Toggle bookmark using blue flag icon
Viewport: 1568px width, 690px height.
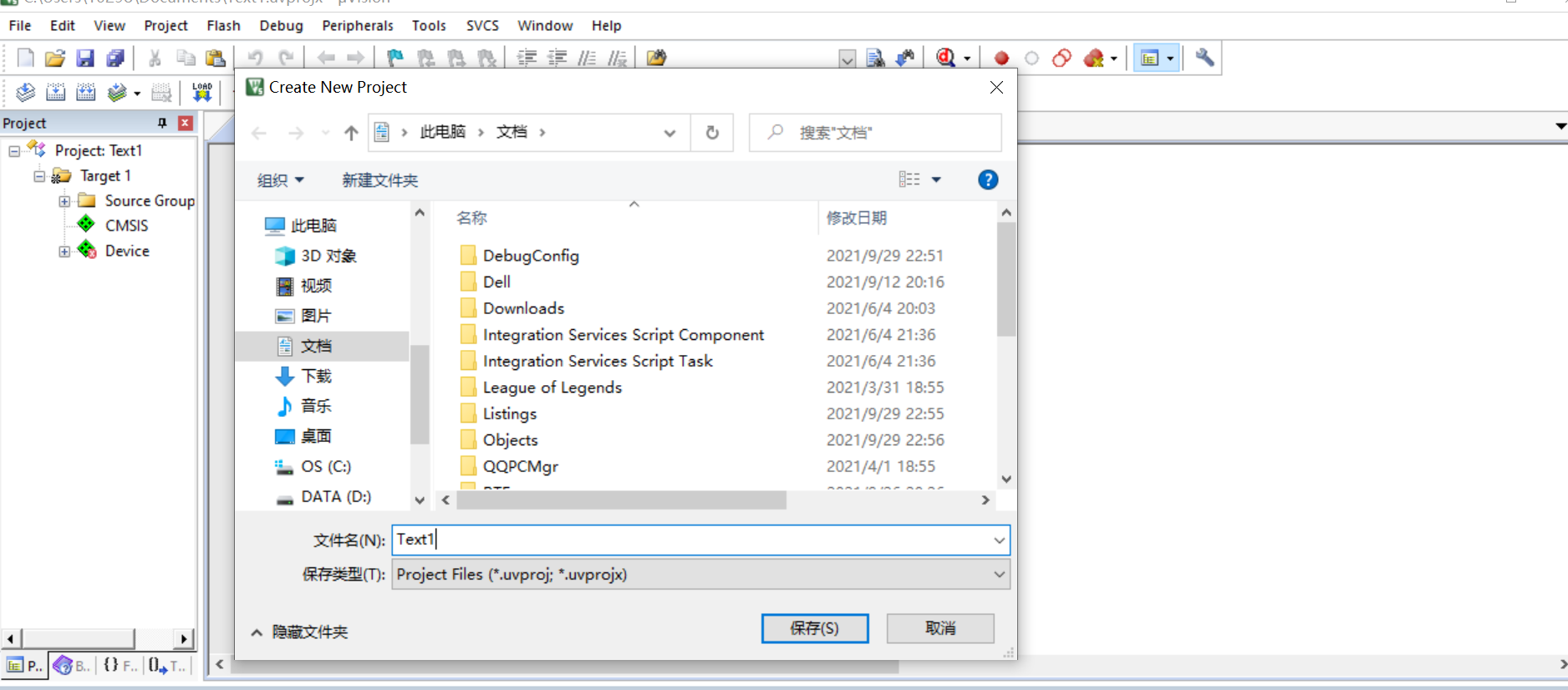395,58
